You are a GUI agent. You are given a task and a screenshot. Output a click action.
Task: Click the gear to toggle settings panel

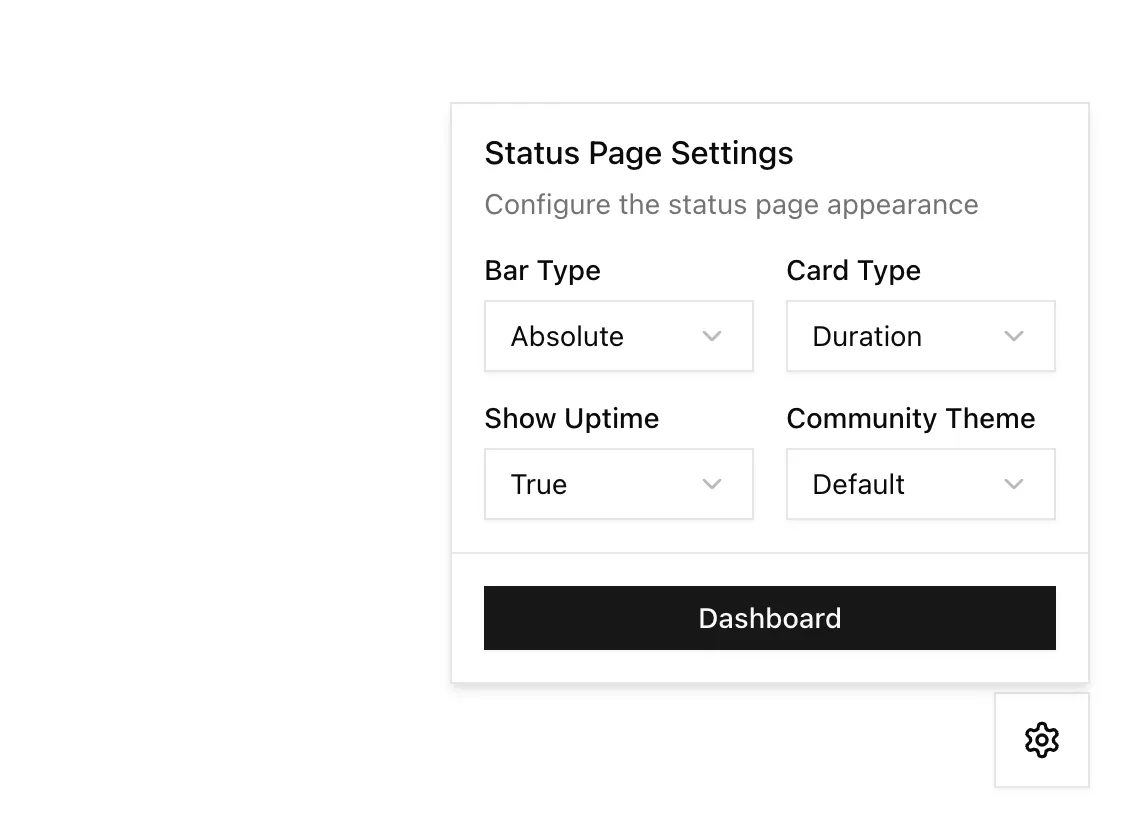(1042, 740)
